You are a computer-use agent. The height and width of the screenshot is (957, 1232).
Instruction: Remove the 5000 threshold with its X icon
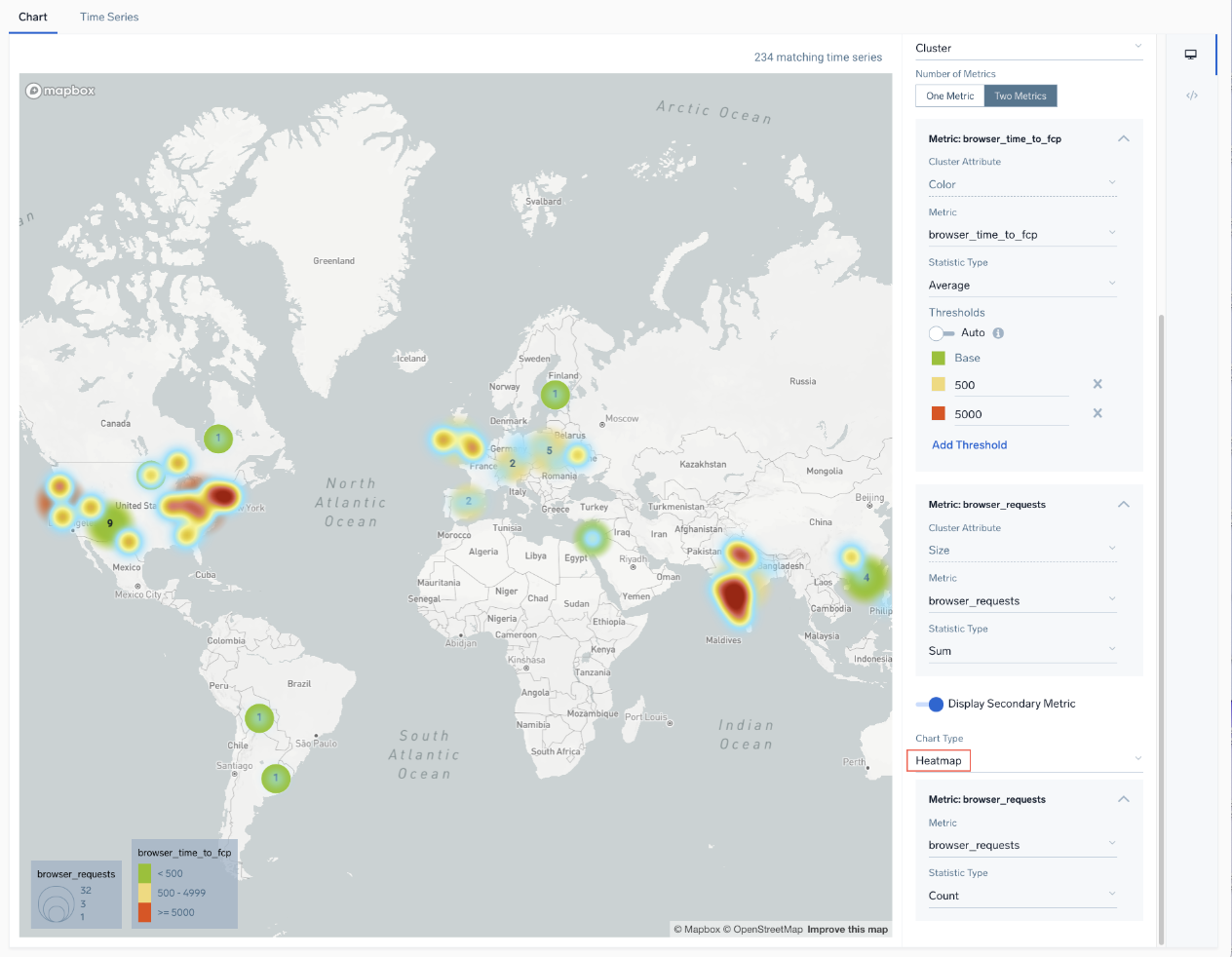tap(1097, 412)
